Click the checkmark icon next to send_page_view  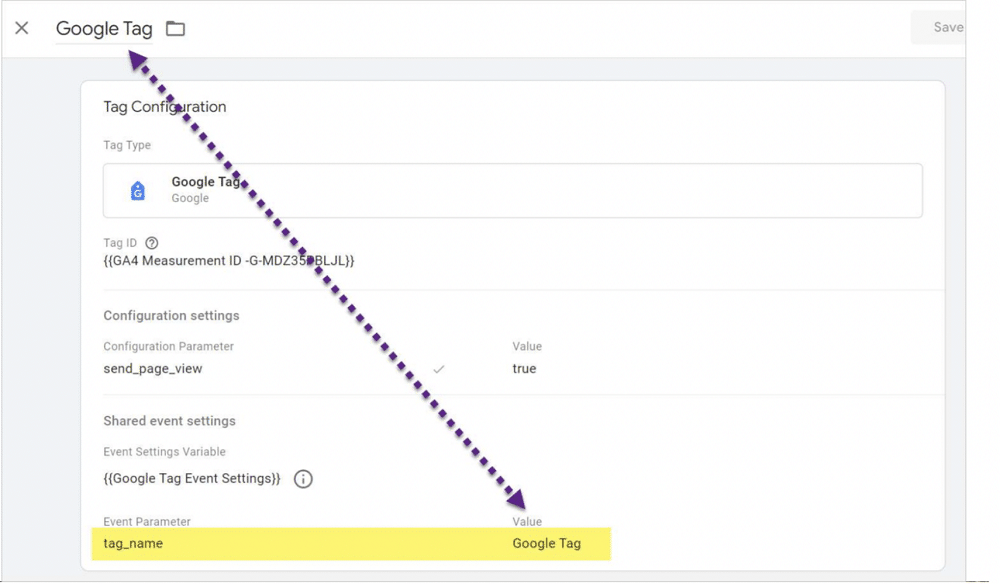click(x=438, y=369)
